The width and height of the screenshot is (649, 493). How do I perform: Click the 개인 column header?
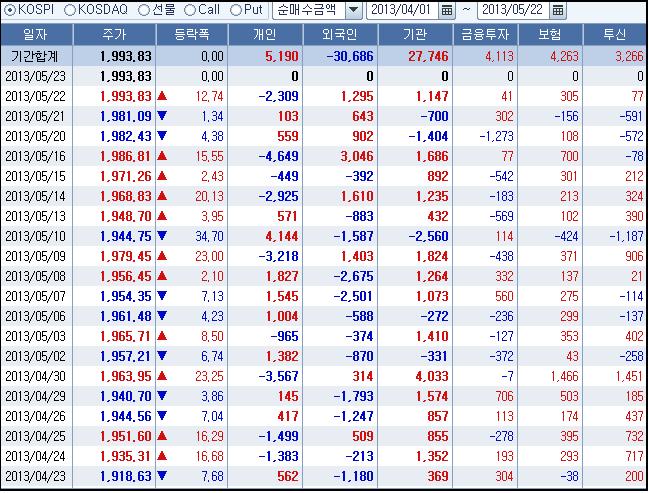265,34
